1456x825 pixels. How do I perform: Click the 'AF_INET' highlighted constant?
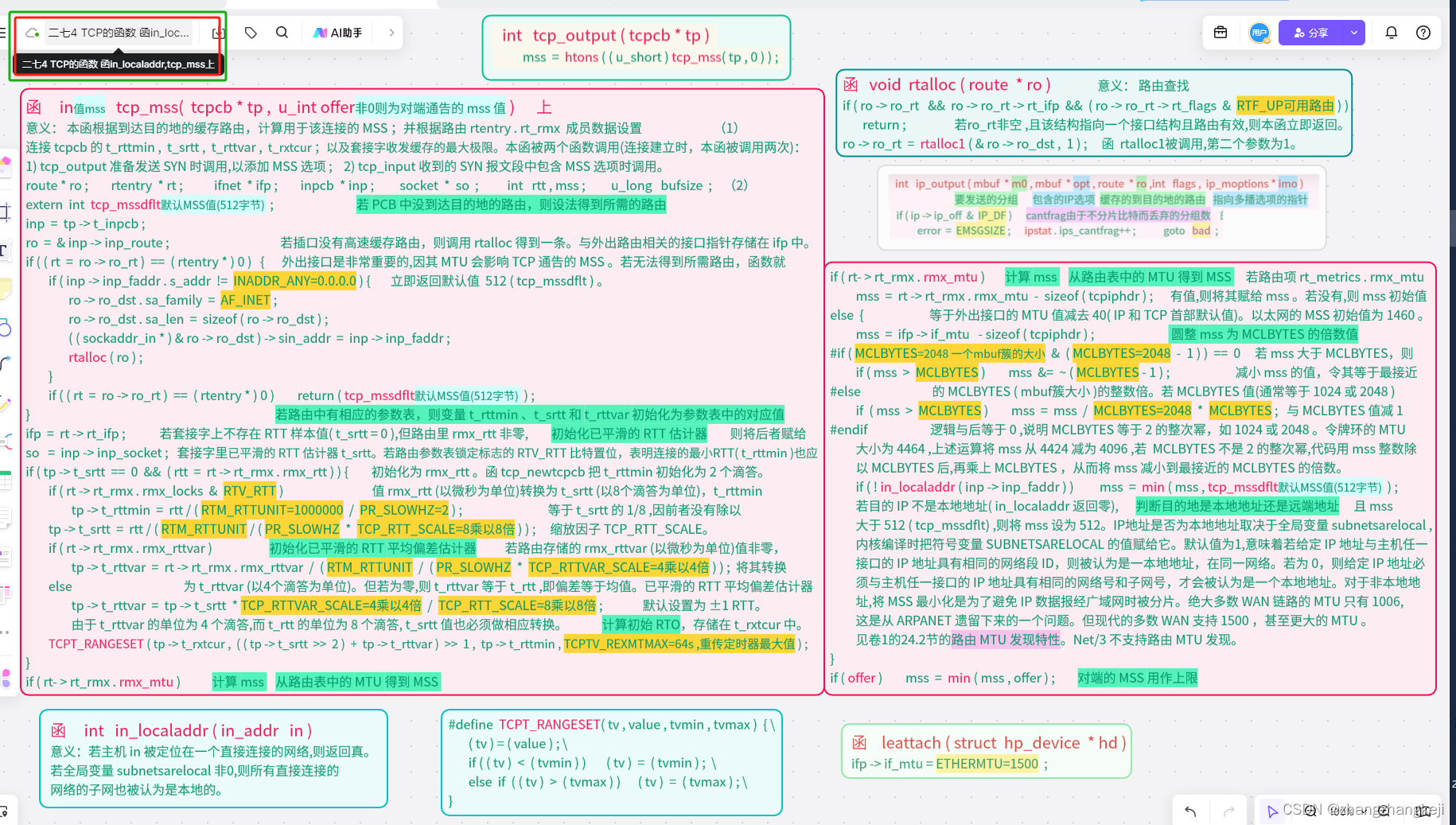point(245,300)
